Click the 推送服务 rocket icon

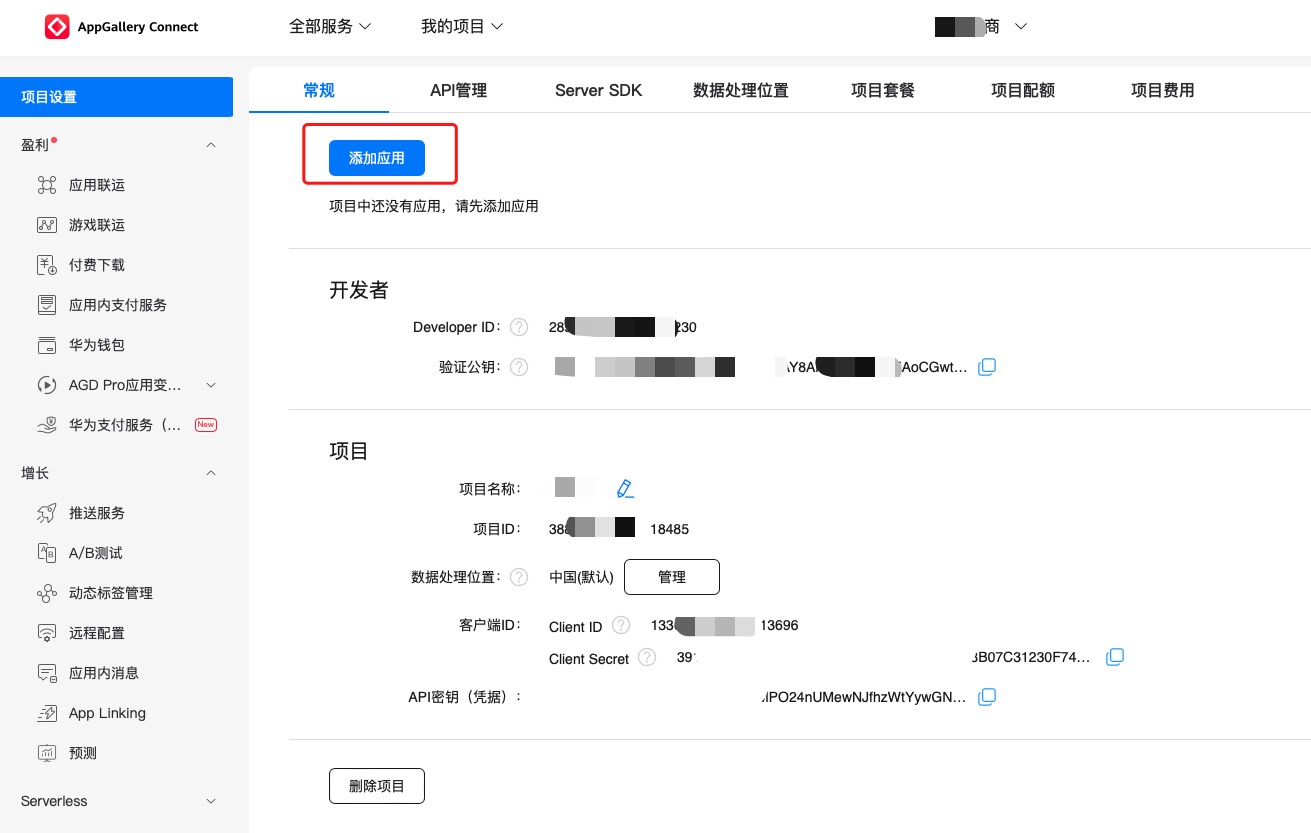tap(47, 513)
